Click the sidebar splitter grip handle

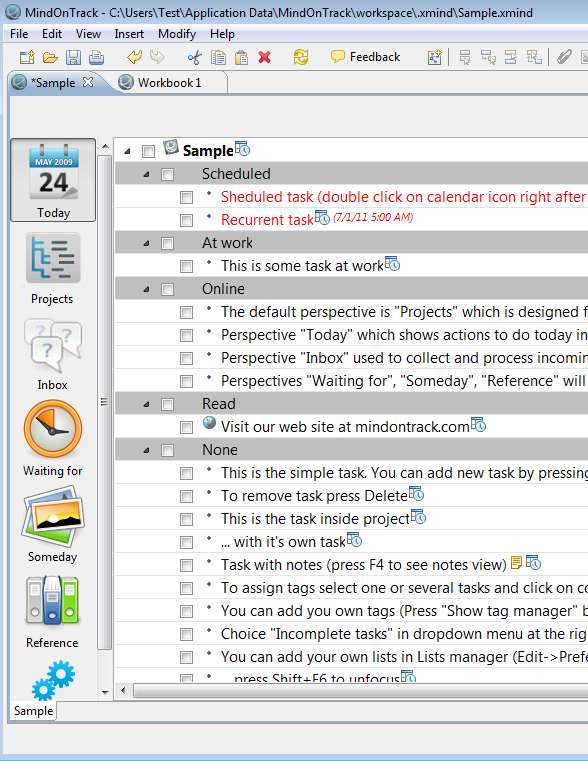[x=103, y=401]
